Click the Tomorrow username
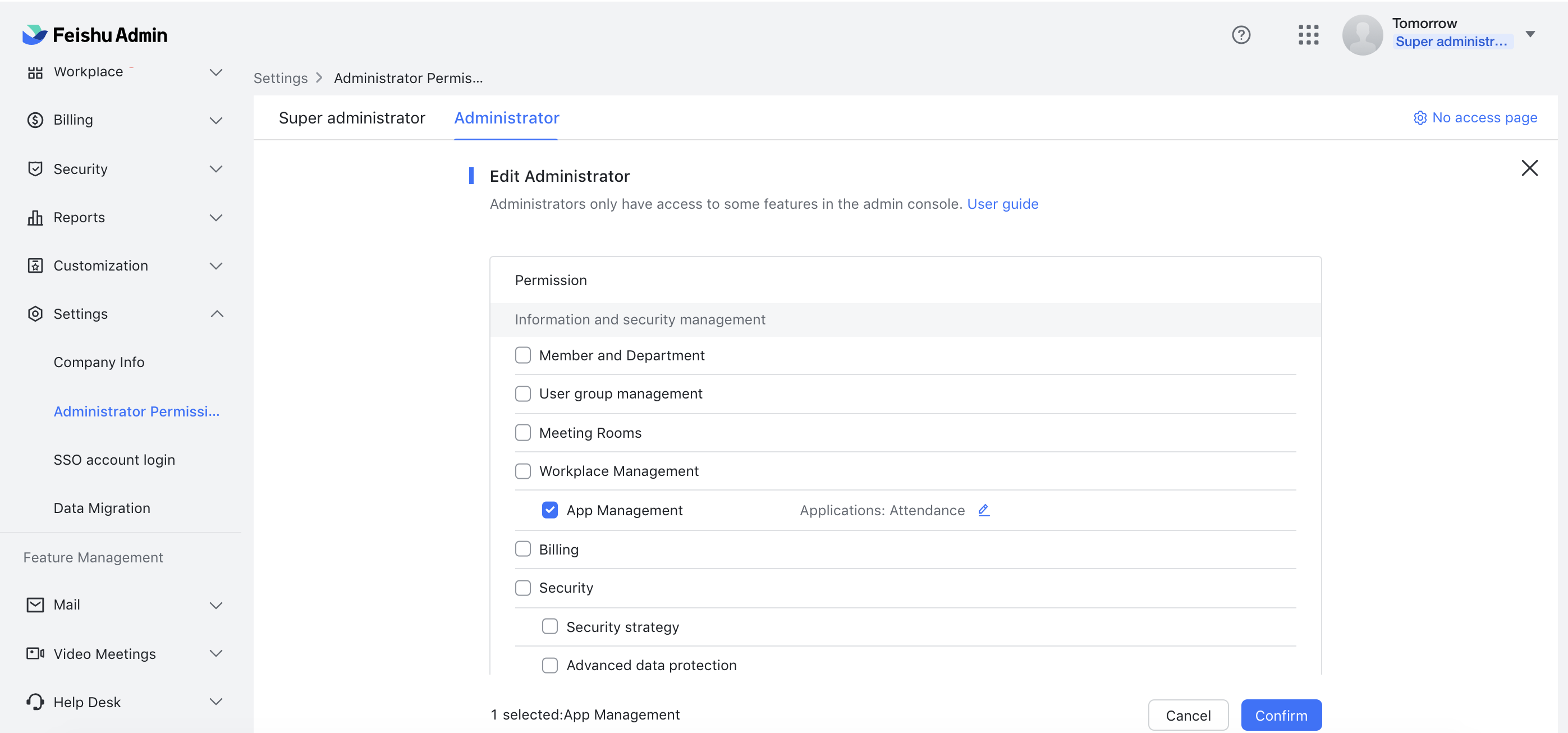Image resolution: width=1568 pixels, height=733 pixels. (x=1424, y=23)
